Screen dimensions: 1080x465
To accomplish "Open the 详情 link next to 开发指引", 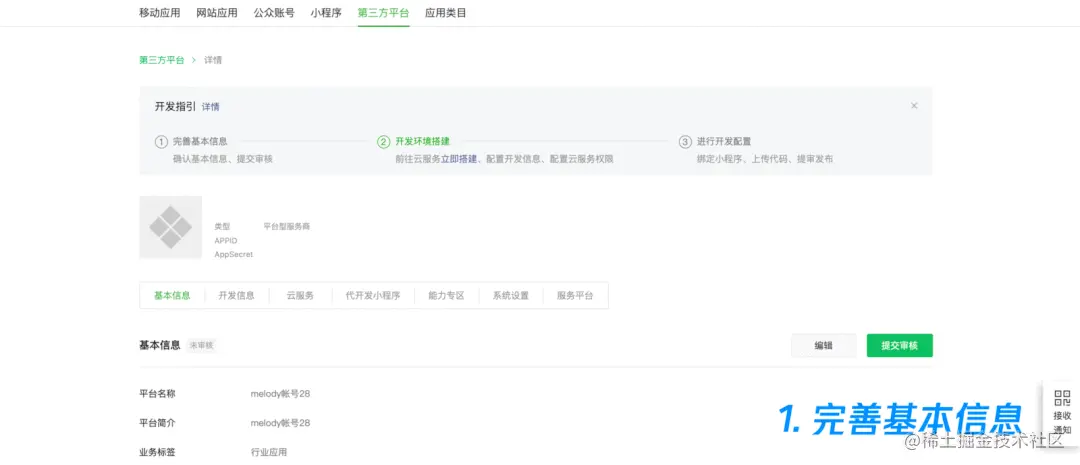I will point(211,107).
